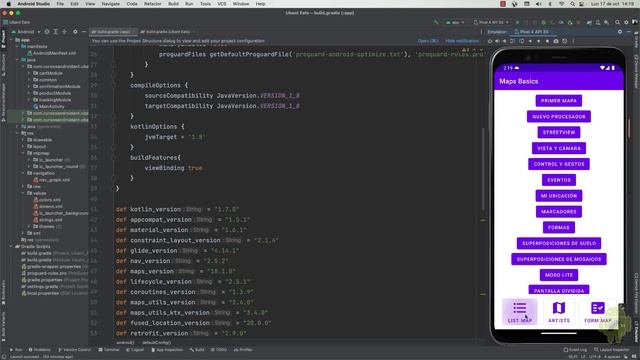Open Search Everywhere magnifier icon
640x360 pixels.
617,22
